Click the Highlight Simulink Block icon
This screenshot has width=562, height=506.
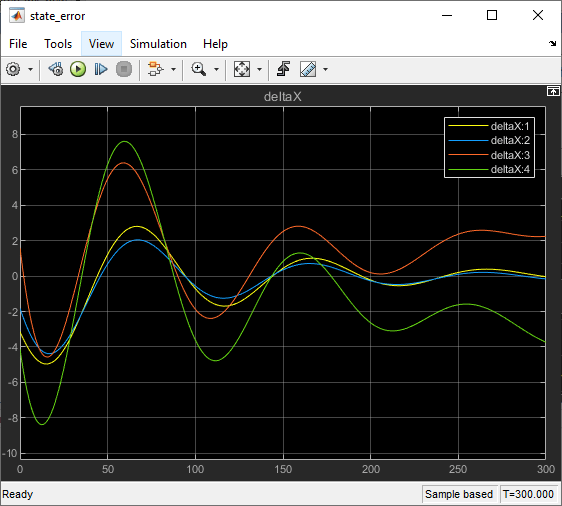pos(156,69)
